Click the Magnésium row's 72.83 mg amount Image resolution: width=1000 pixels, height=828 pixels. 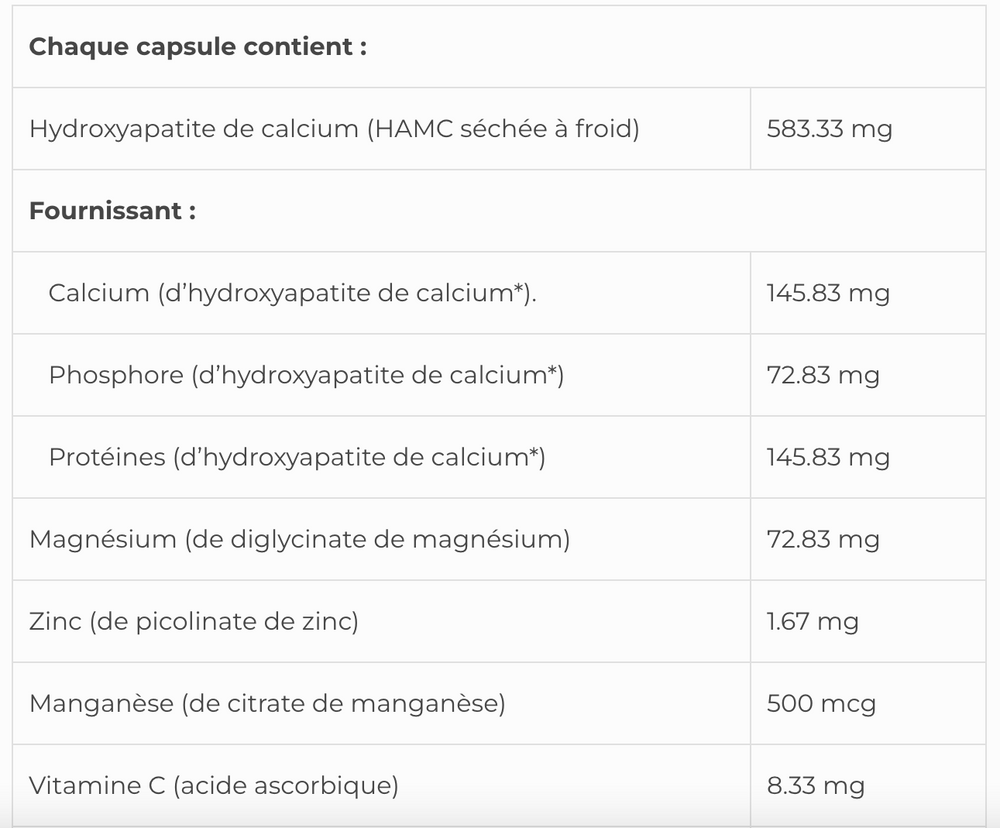[x=822, y=539]
